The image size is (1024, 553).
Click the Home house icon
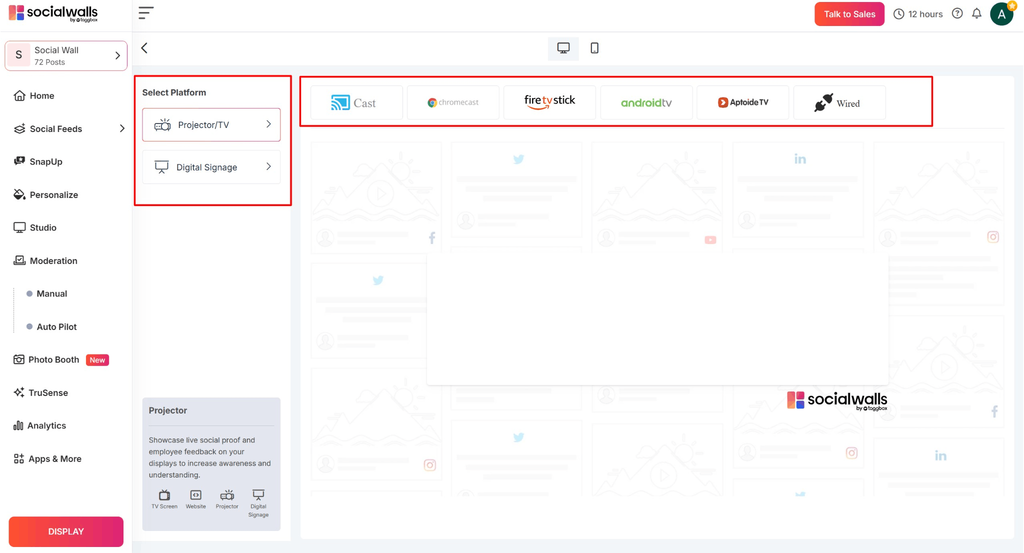coord(20,95)
